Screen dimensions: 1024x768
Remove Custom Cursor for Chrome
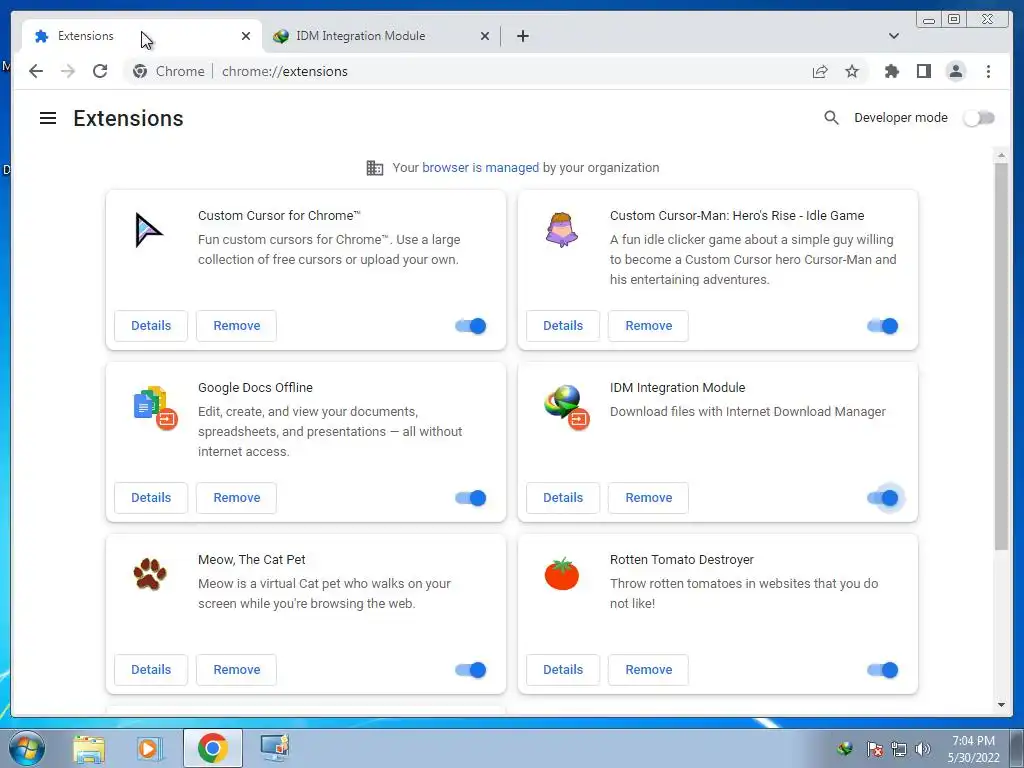pos(236,326)
